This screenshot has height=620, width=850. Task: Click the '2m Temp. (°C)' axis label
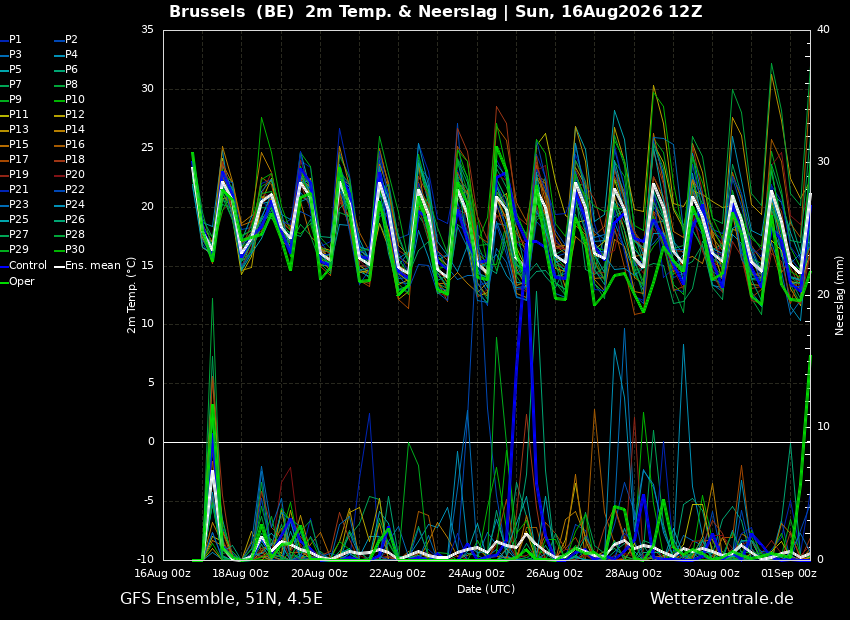pos(131,295)
